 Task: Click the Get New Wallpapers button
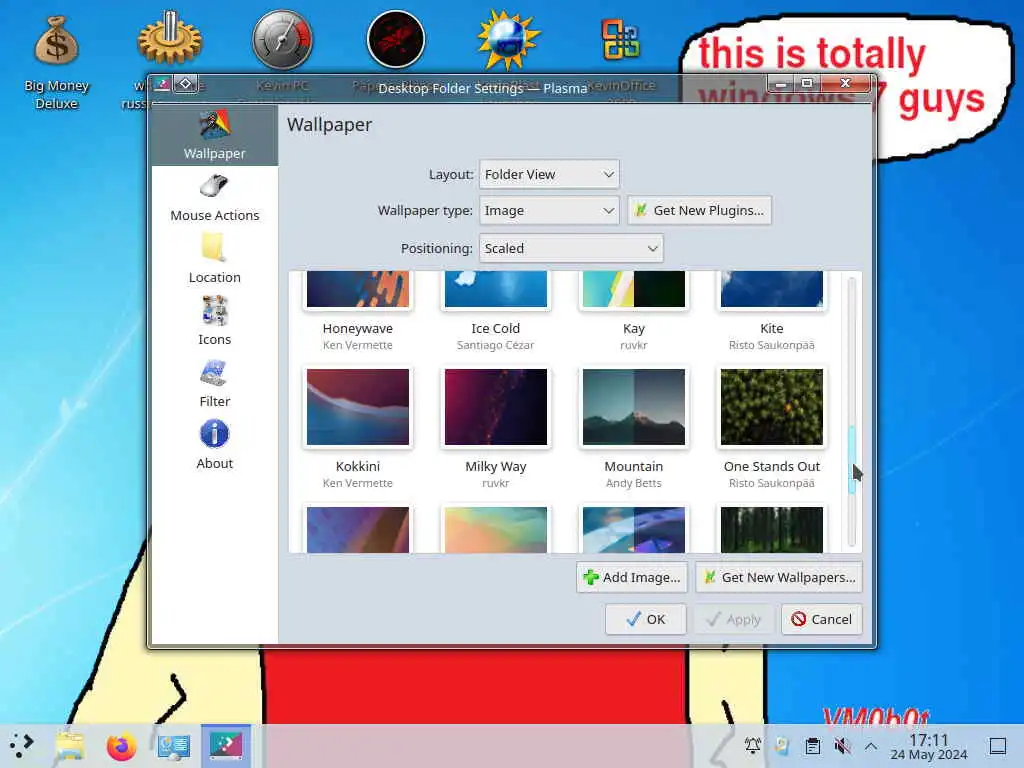[x=779, y=577]
